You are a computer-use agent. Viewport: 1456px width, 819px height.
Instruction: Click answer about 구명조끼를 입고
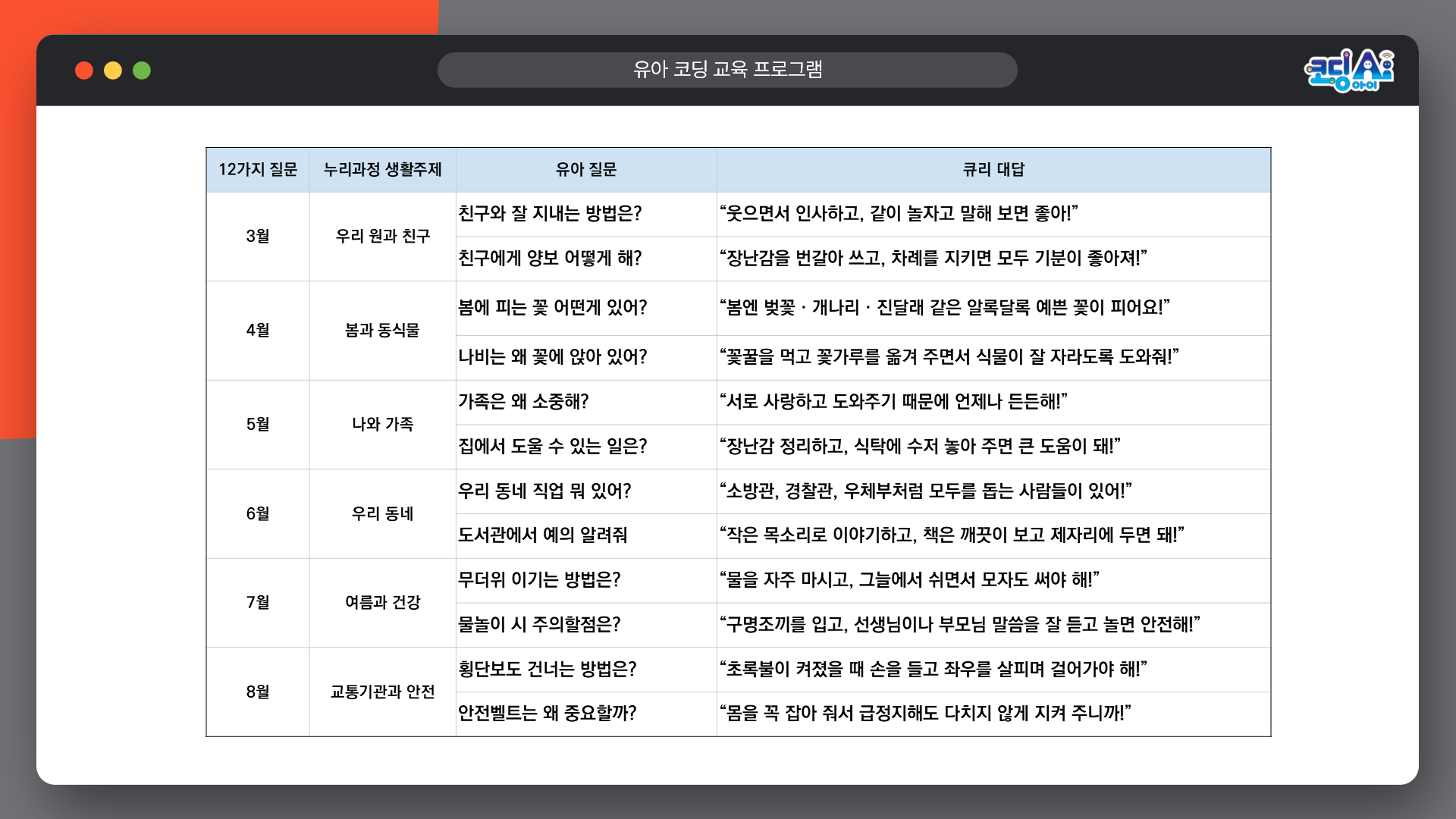click(959, 625)
